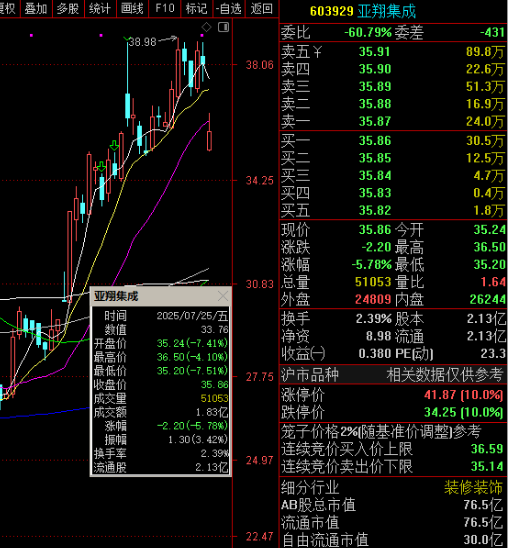Click the 跌停价 34.25 value
This screenshot has height=548, width=508.
pos(464,413)
